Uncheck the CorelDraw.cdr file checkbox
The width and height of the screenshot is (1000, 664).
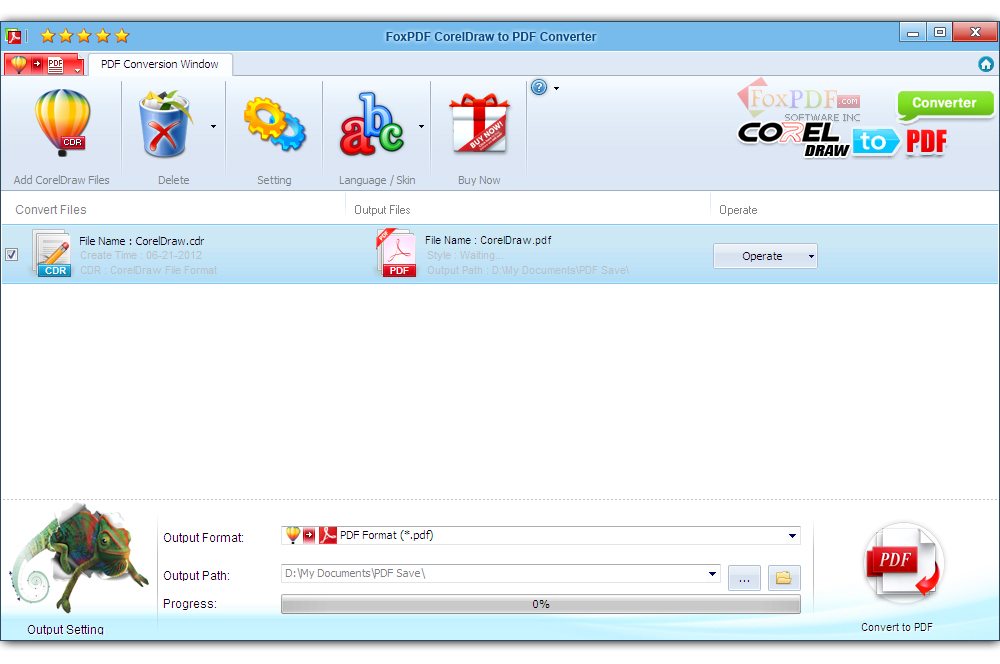coord(11,255)
